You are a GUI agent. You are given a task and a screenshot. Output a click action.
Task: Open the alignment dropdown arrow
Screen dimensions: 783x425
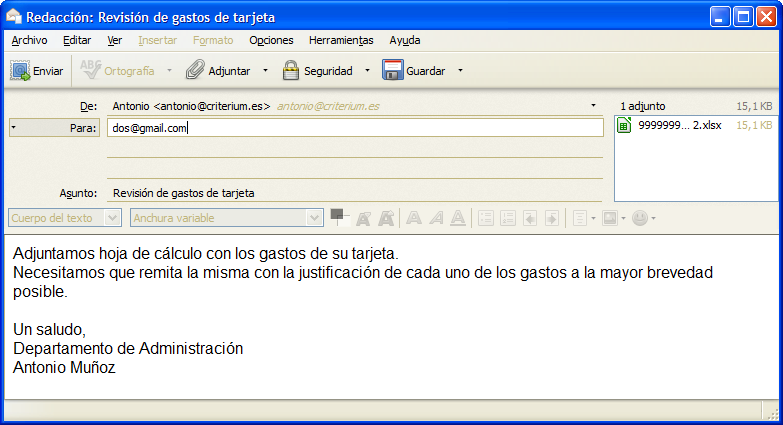tap(593, 218)
